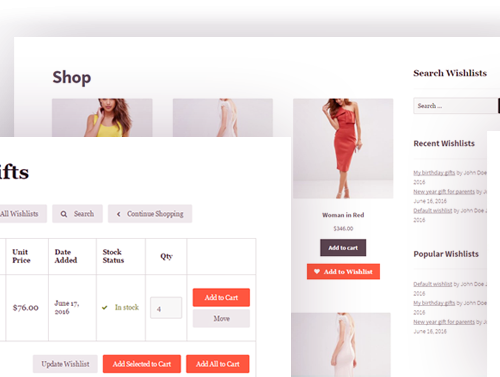
Task: Click the Qty field showing 4
Action: [166, 308]
